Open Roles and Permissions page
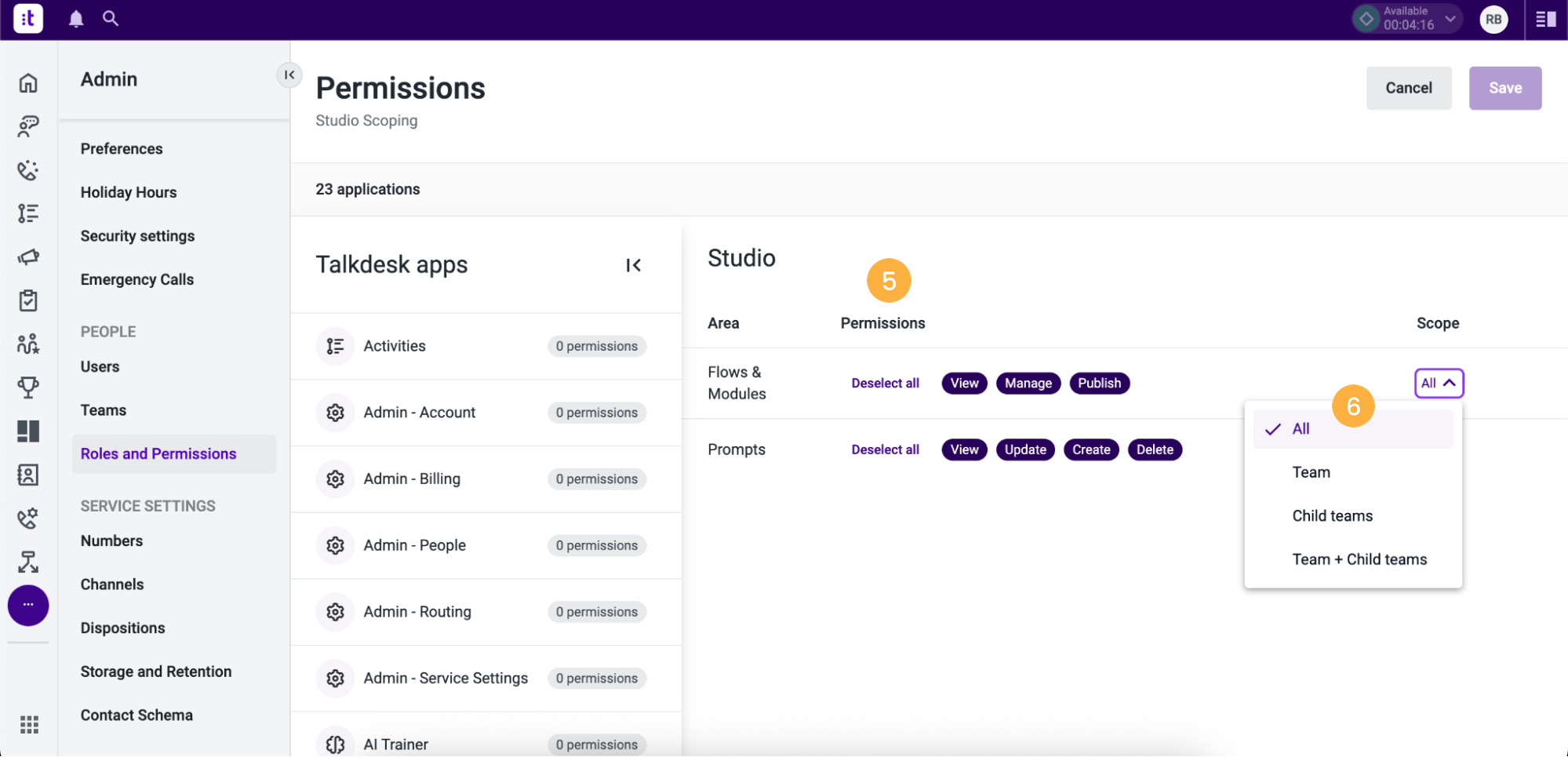This screenshot has height=757, width=1568. point(174,454)
